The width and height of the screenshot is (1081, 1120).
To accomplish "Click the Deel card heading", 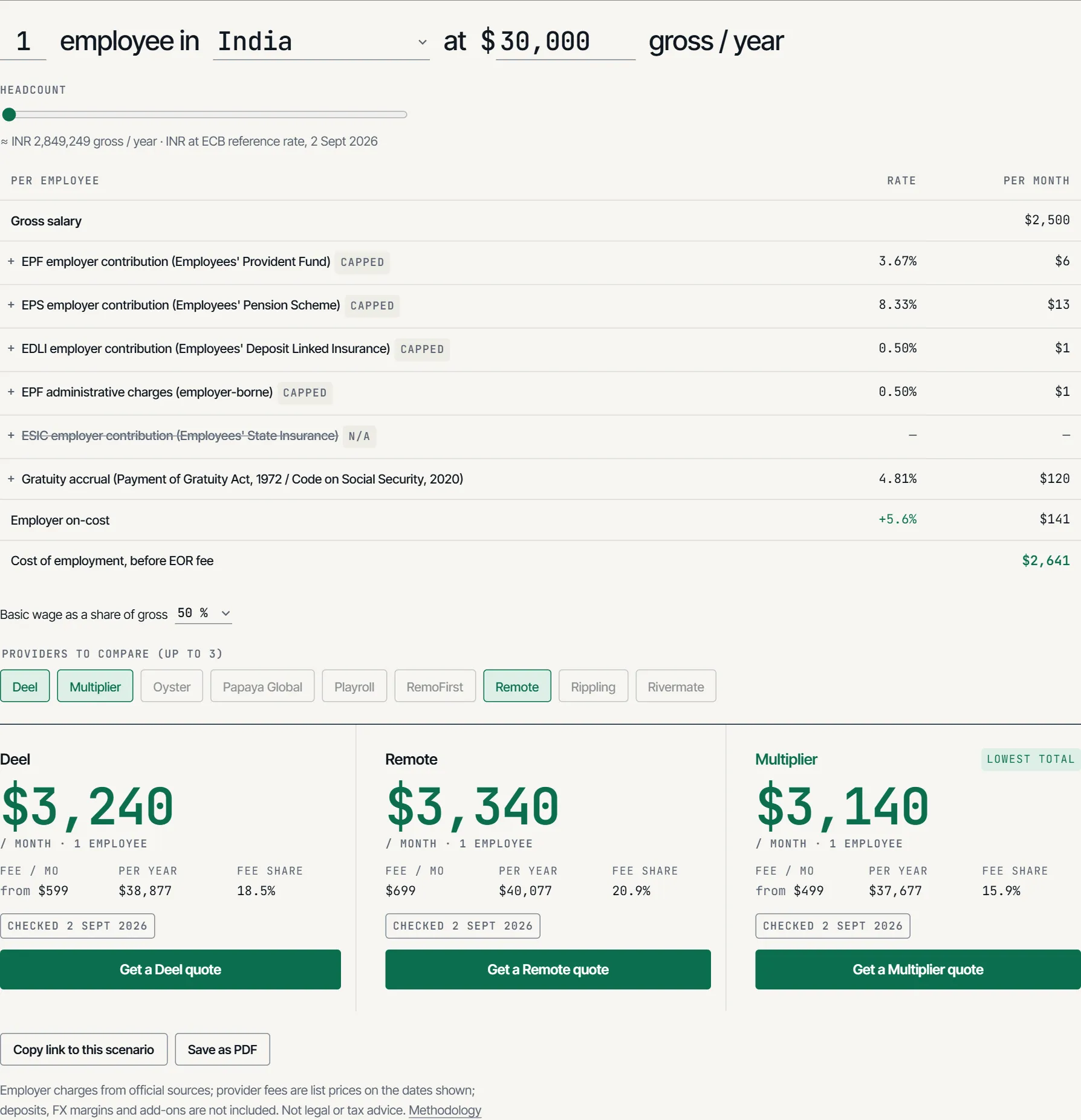I will click(15, 759).
